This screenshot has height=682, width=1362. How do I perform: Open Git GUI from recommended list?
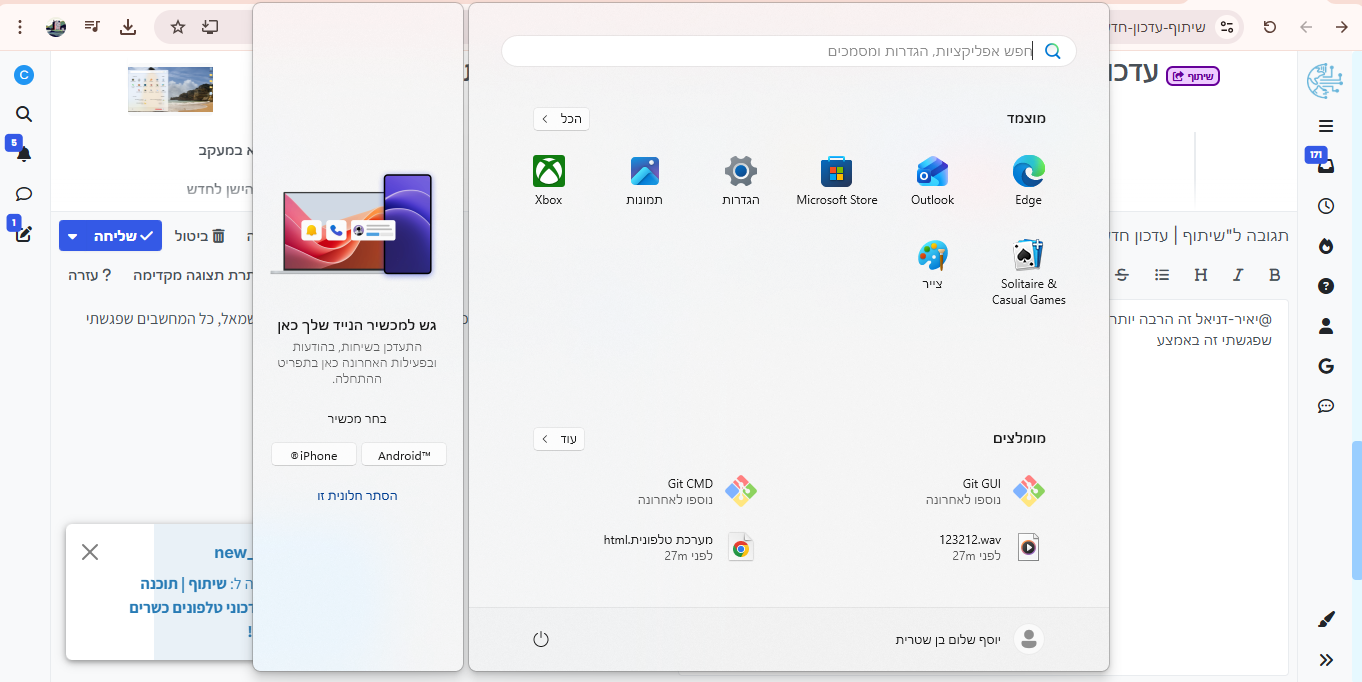tap(1028, 491)
